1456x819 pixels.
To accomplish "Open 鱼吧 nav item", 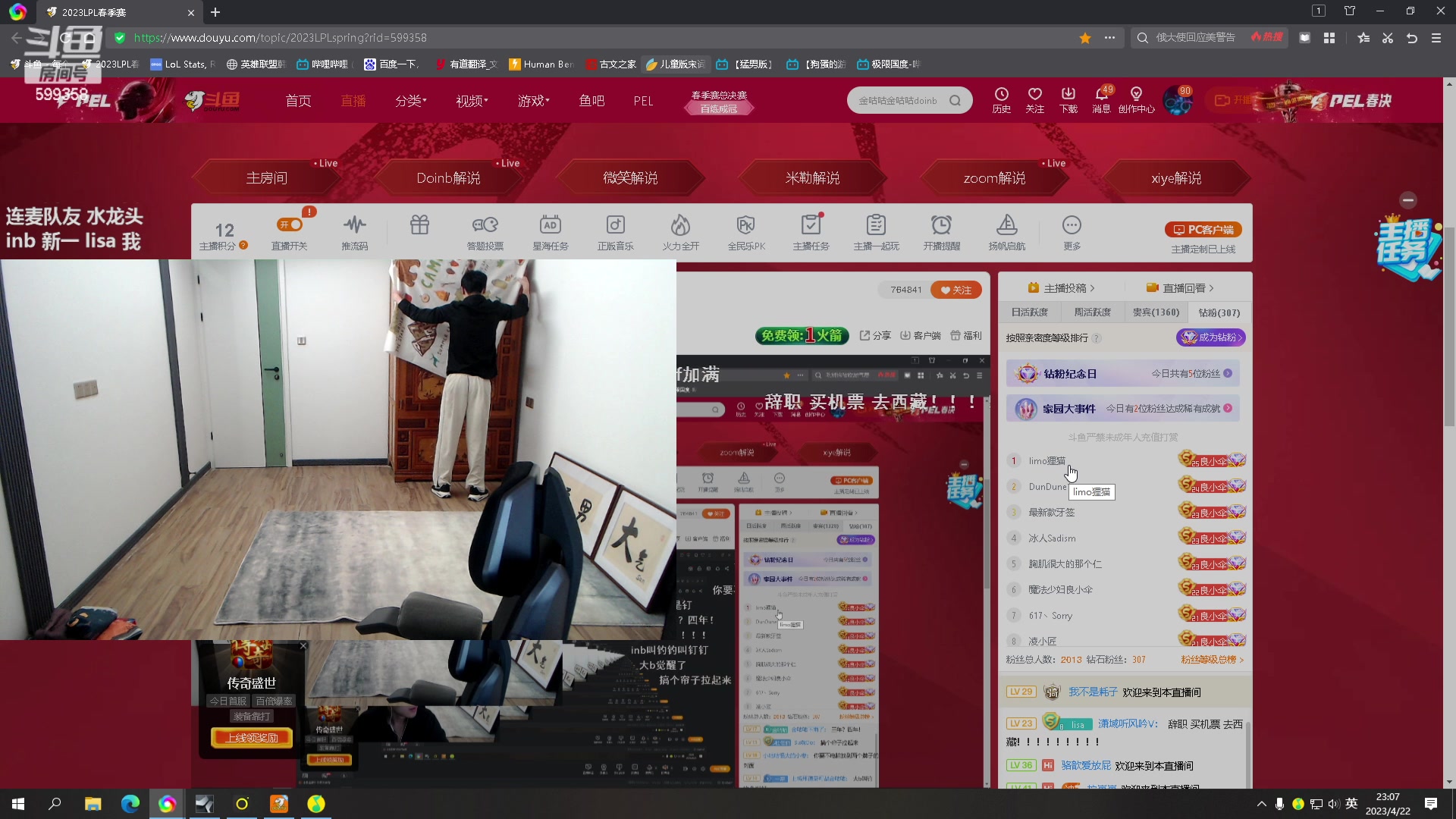I will point(591,101).
